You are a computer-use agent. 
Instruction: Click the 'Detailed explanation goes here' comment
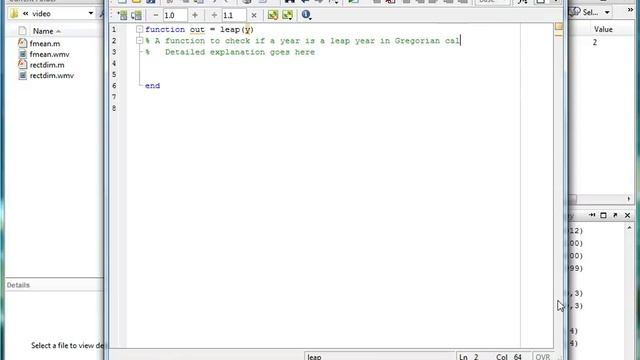pyautogui.click(x=240, y=52)
